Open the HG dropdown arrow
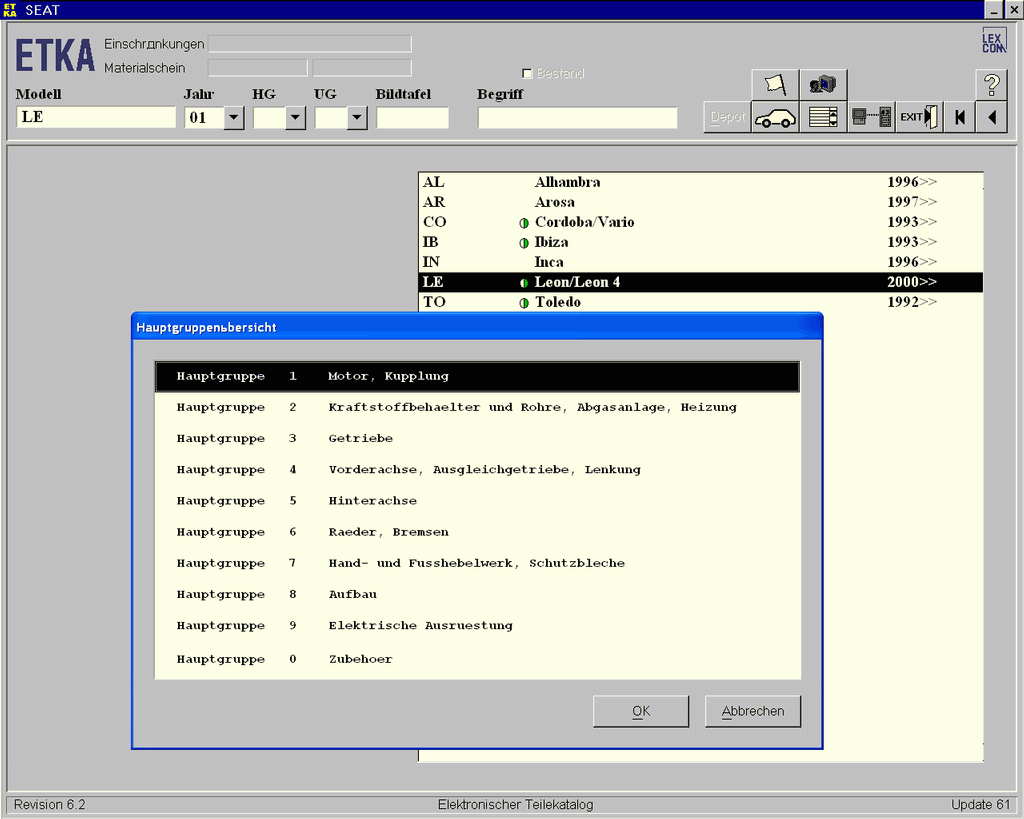 [x=295, y=118]
